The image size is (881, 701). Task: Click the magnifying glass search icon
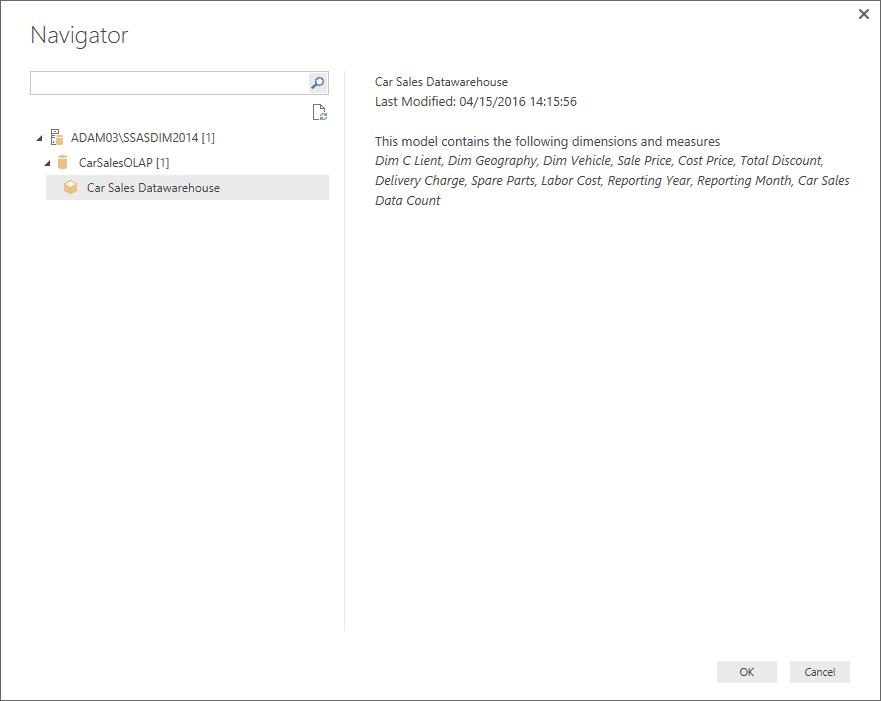click(x=317, y=83)
